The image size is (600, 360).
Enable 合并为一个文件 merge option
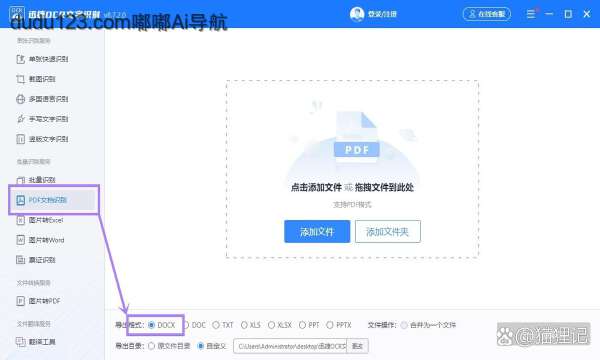coord(428,325)
